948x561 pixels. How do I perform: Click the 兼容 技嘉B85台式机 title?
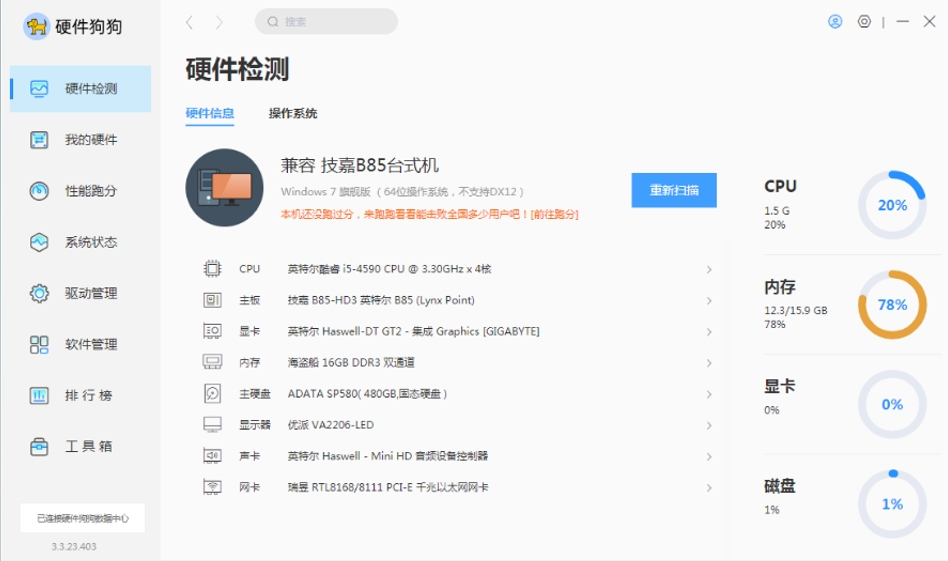pyautogui.click(x=360, y=166)
